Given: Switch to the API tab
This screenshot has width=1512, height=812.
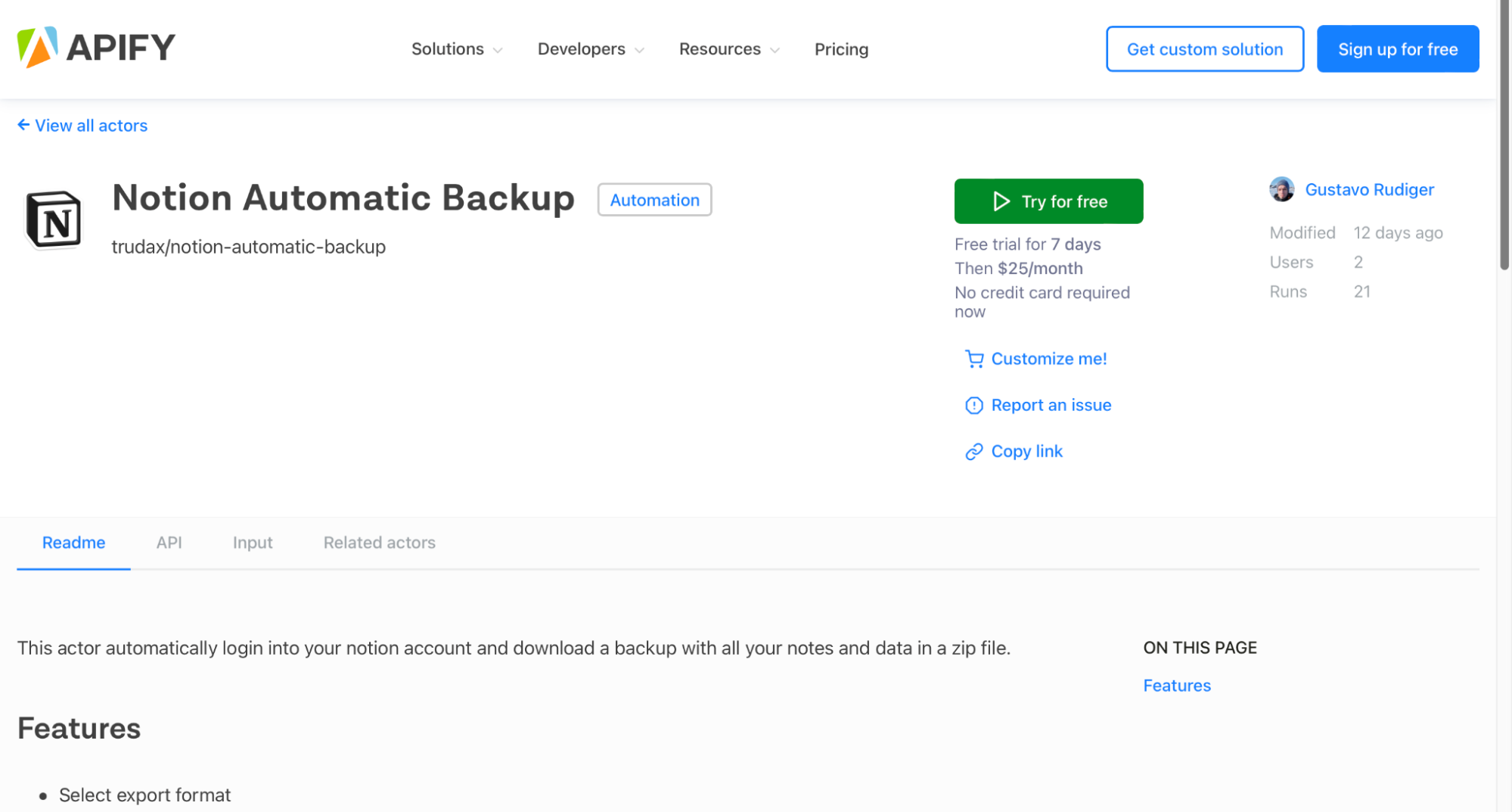Looking at the screenshot, I should (x=169, y=543).
